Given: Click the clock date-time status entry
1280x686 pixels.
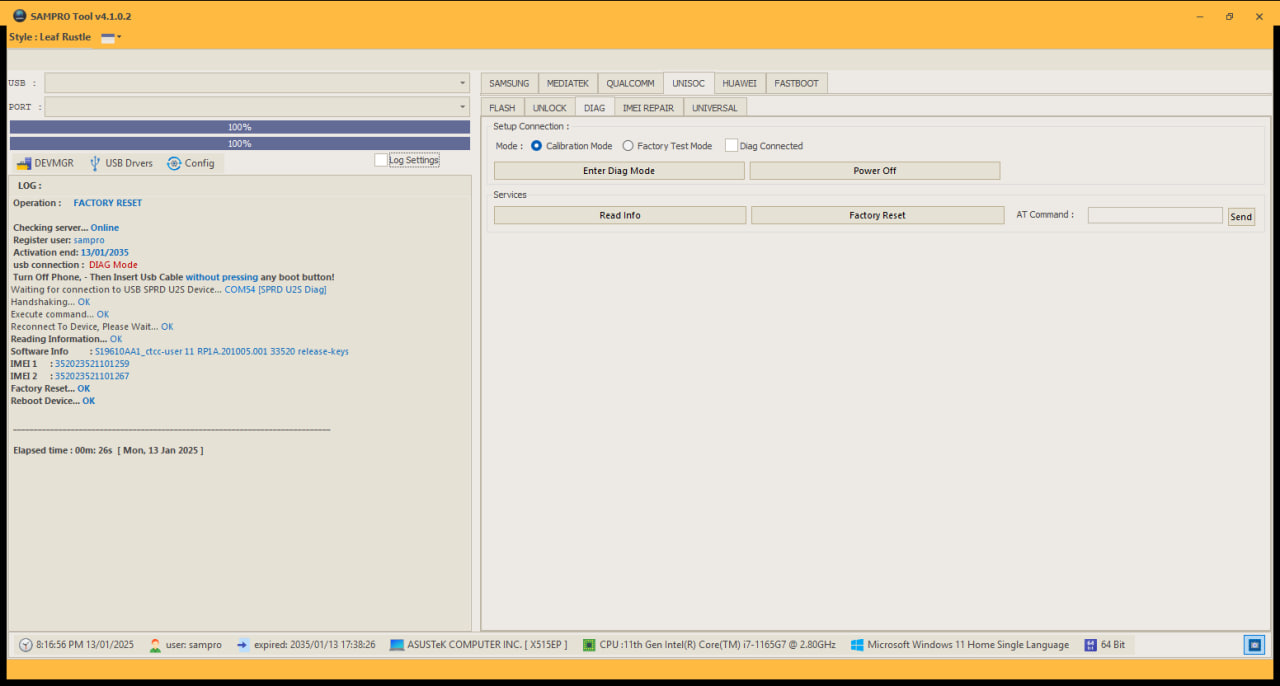Looking at the screenshot, I should [x=76, y=645].
